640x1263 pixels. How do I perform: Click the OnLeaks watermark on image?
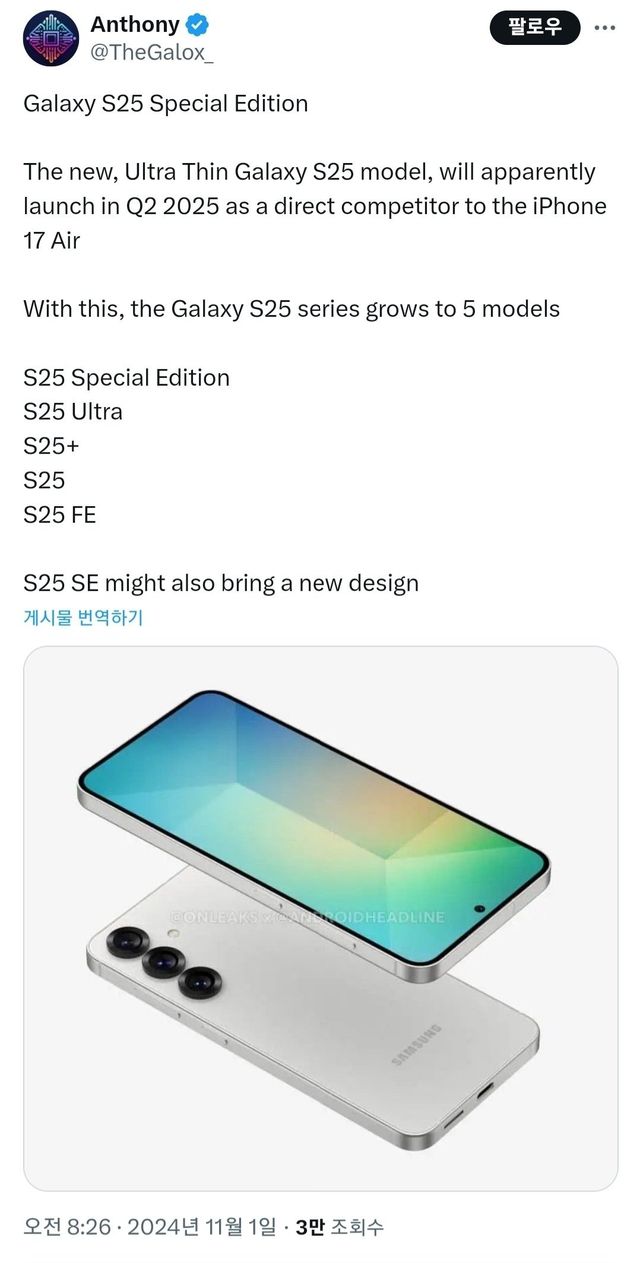click(x=309, y=916)
